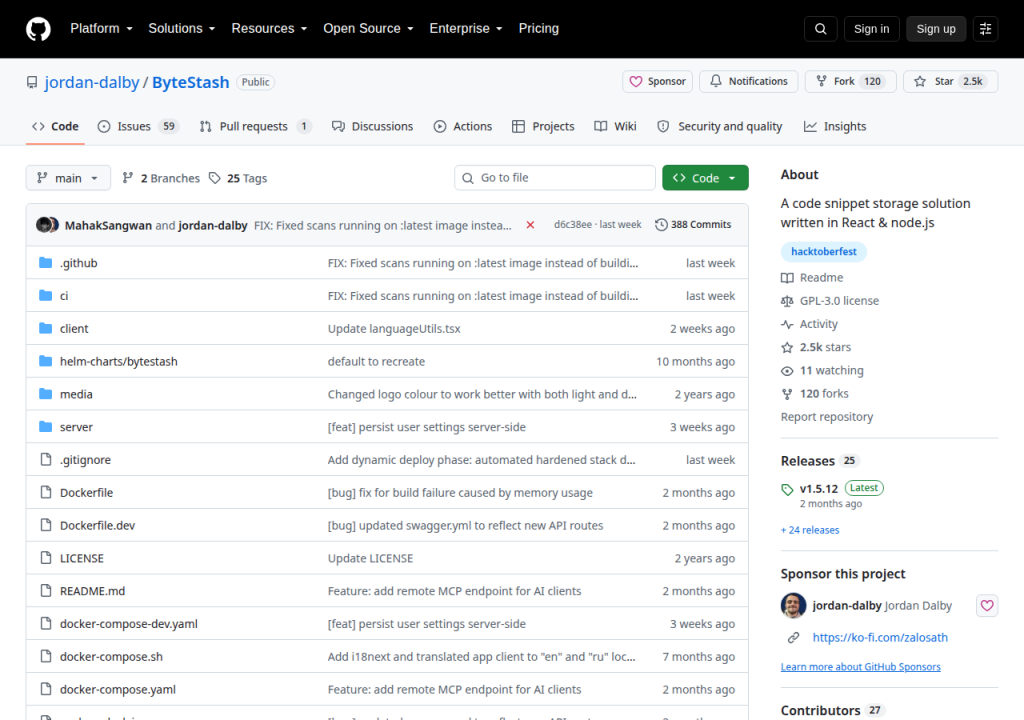Click the Sign in button
The image size is (1024, 720).
[x=871, y=29]
